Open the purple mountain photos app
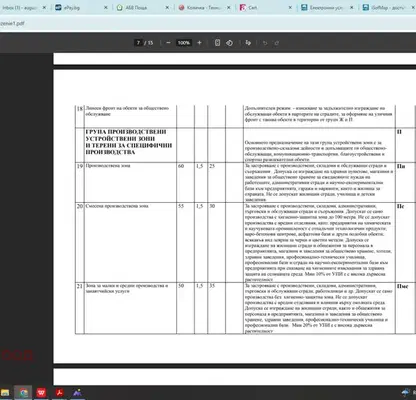This screenshot has width=416, height=400. coord(77,393)
